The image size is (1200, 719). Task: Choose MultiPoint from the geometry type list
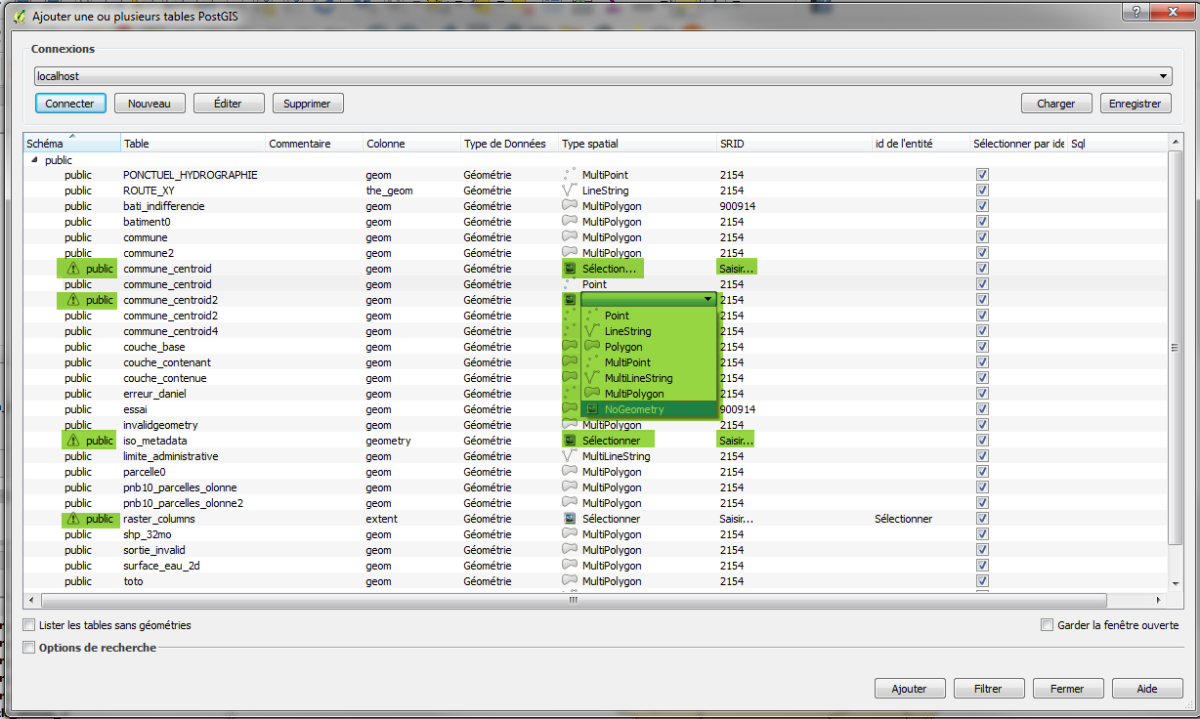pos(628,362)
